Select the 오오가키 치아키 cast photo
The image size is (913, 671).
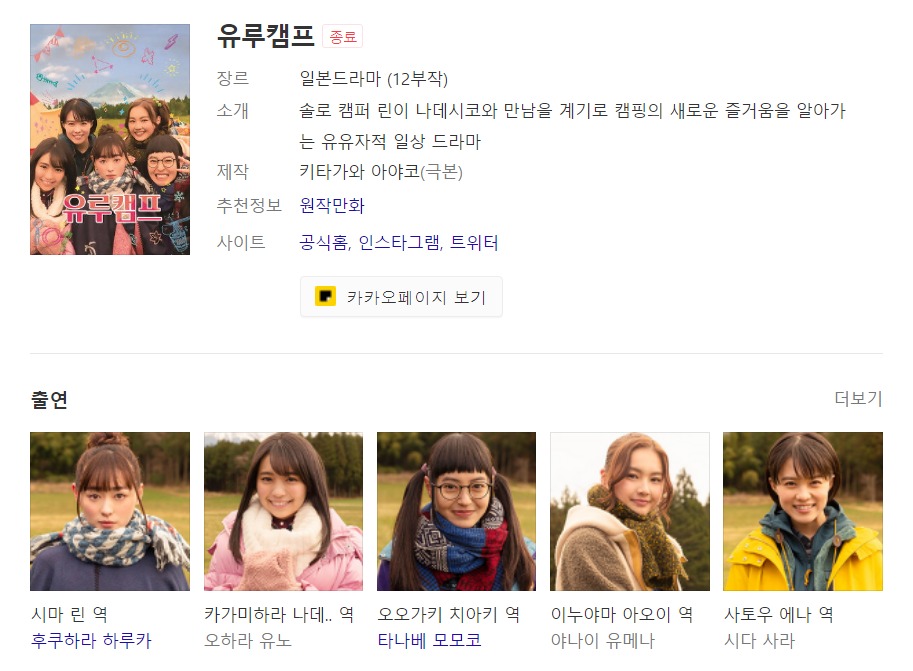[456, 511]
